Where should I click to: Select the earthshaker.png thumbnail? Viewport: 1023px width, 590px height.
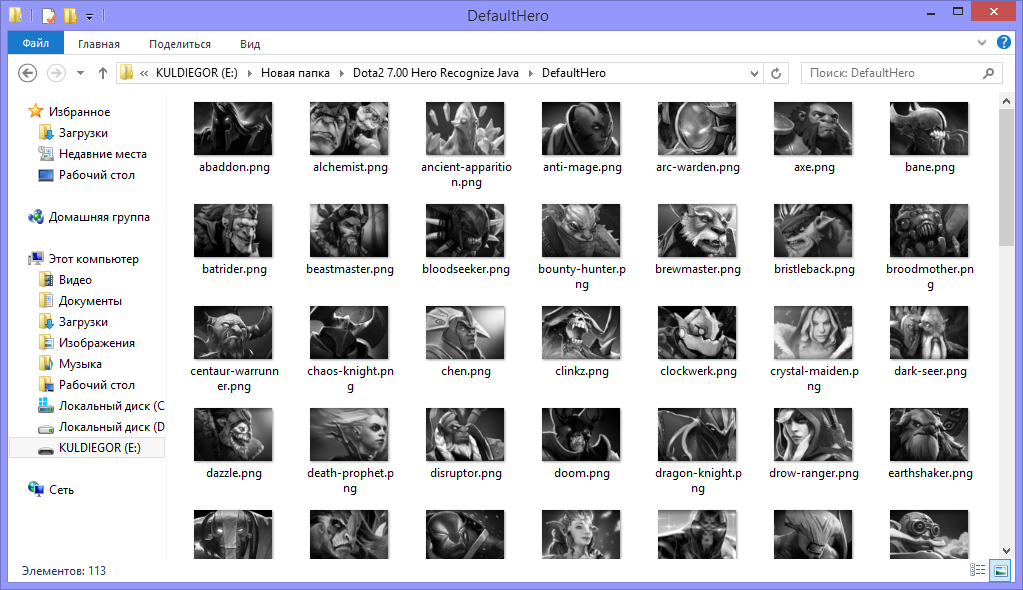pos(929,435)
